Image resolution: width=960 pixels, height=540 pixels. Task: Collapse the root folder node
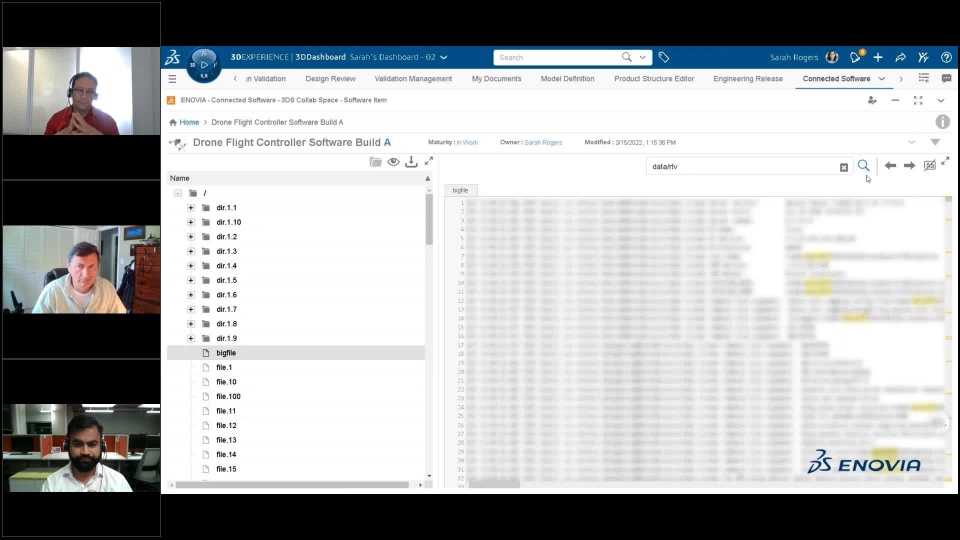[x=178, y=193]
